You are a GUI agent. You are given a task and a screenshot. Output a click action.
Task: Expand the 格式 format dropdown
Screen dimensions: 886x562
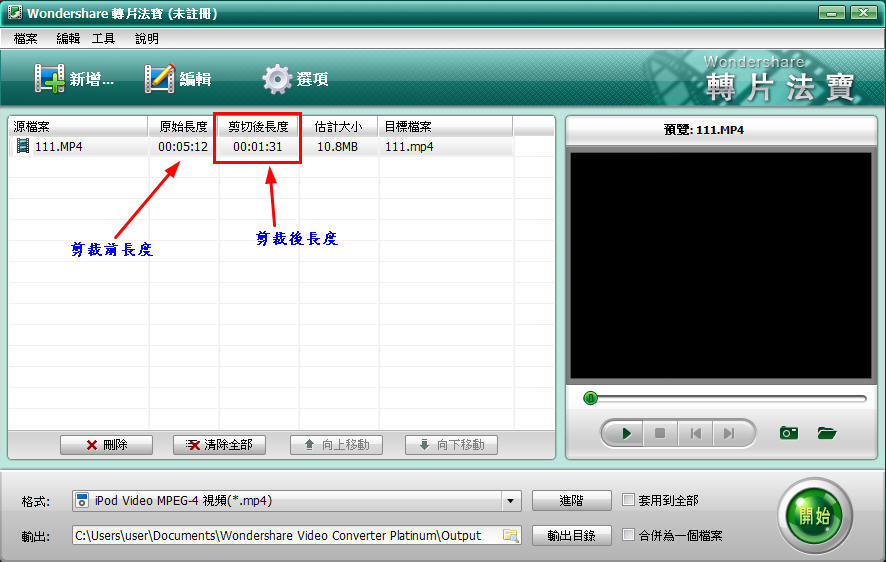click(511, 501)
